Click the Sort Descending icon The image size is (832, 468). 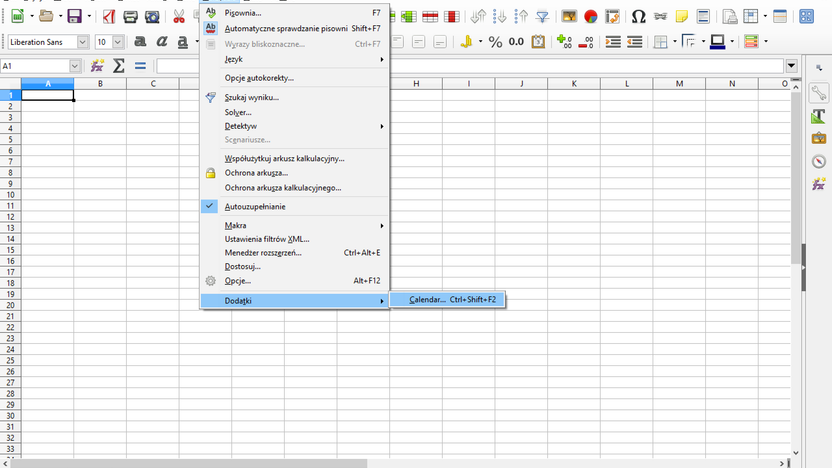521,16
